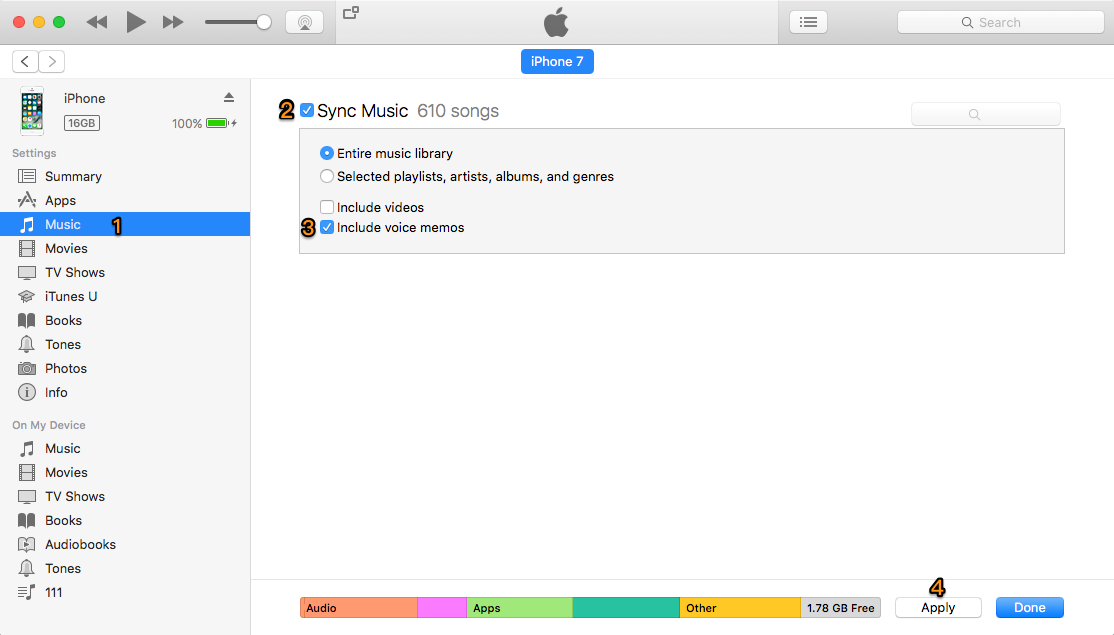Open iTunes U in sidebar

(125, 296)
